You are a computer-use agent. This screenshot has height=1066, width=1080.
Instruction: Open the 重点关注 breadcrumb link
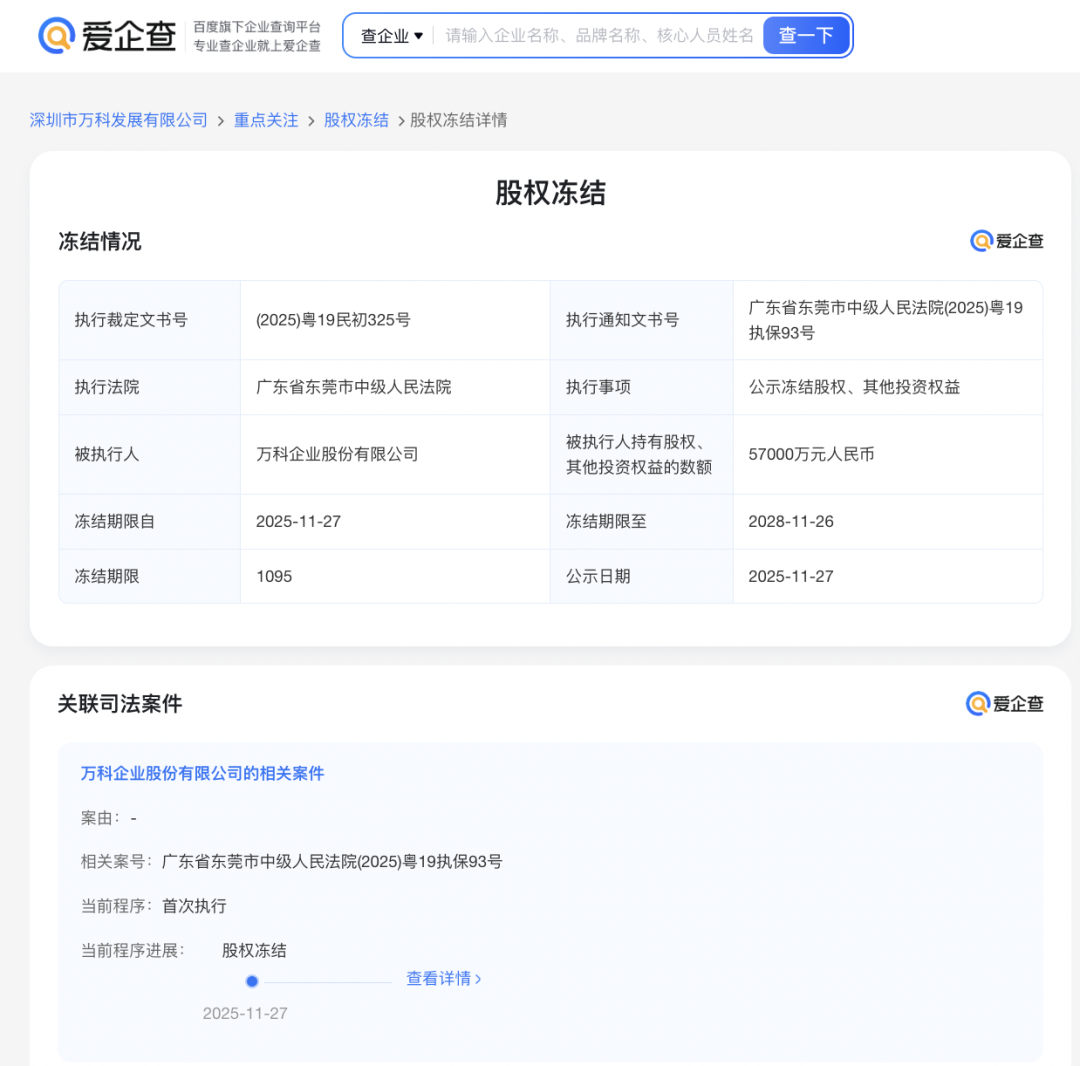click(x=266, y=120)
